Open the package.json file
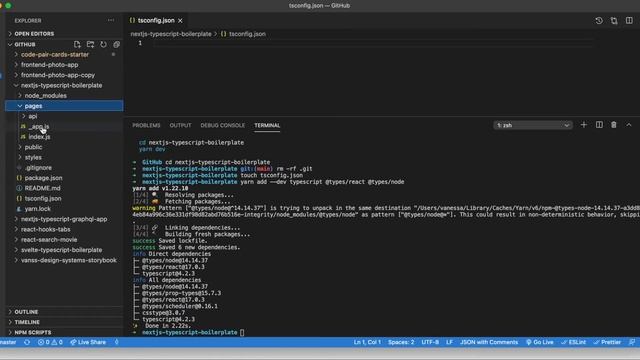The image size is (640, 360). (x=43, y=178)
